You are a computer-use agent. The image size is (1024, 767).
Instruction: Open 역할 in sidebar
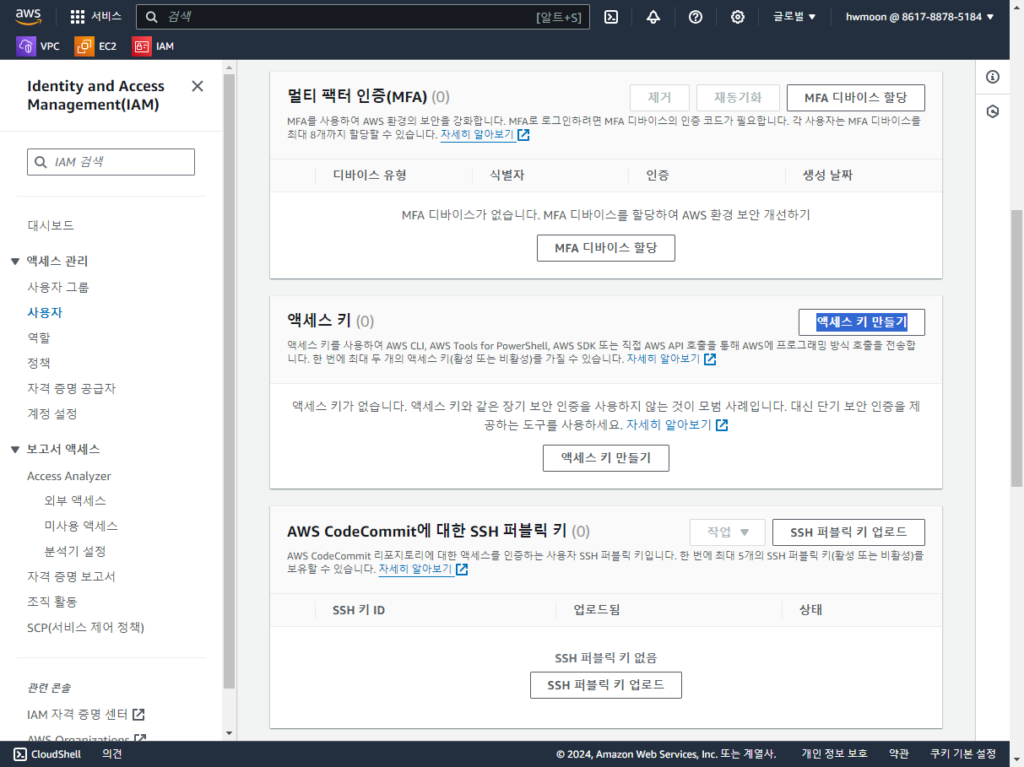click(39, 338)
